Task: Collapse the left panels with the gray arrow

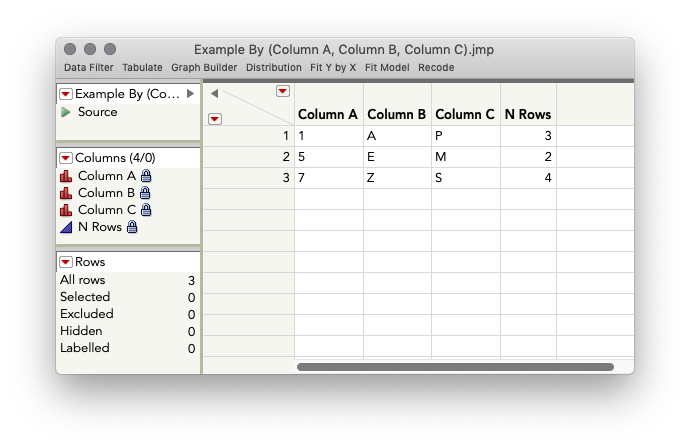Action: (214, 94)
